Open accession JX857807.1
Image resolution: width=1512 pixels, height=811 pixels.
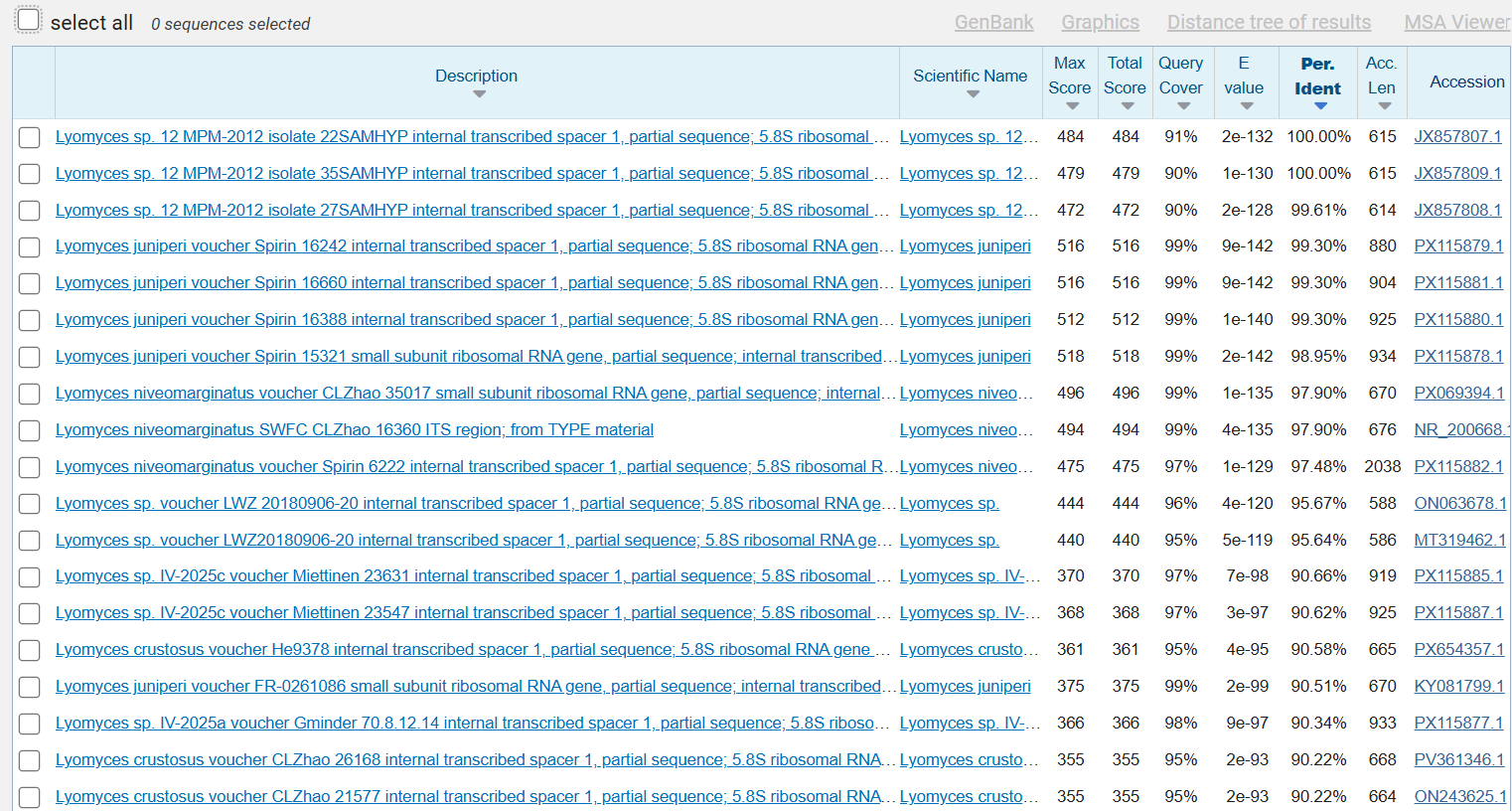pos(1457,136)
